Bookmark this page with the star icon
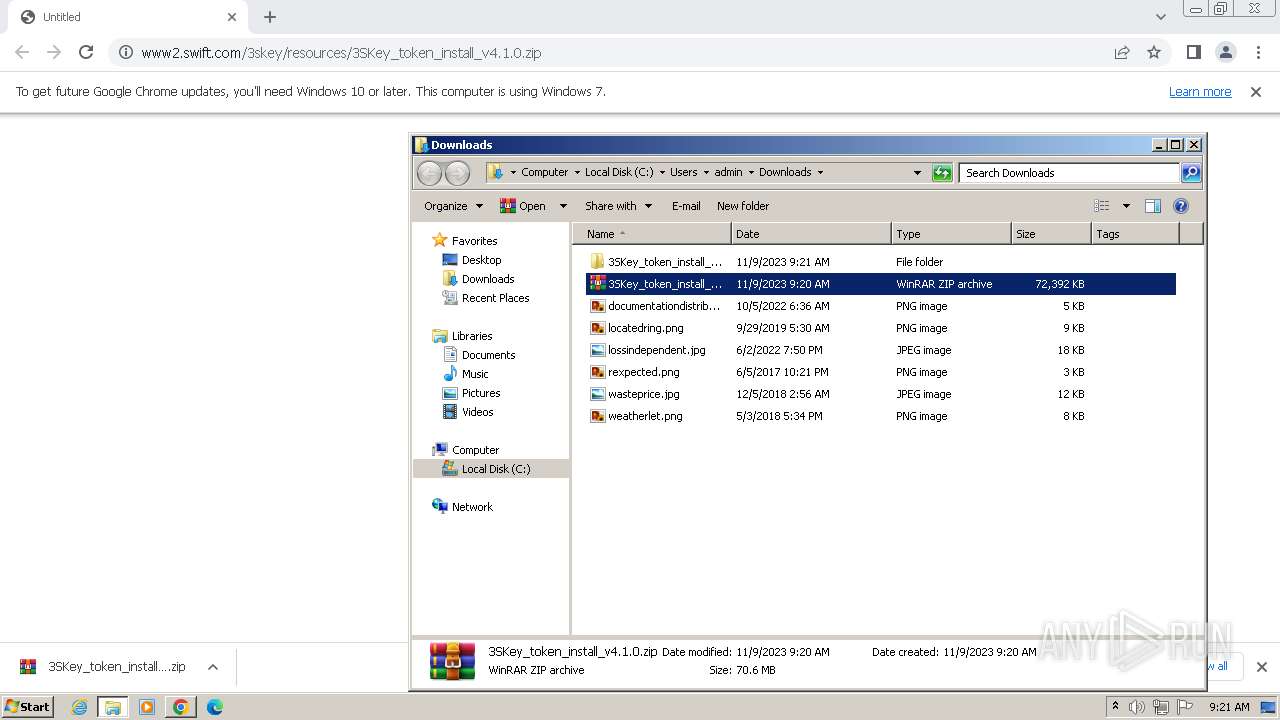Viewport: 1280px width, 720px height. (1154, 52)
